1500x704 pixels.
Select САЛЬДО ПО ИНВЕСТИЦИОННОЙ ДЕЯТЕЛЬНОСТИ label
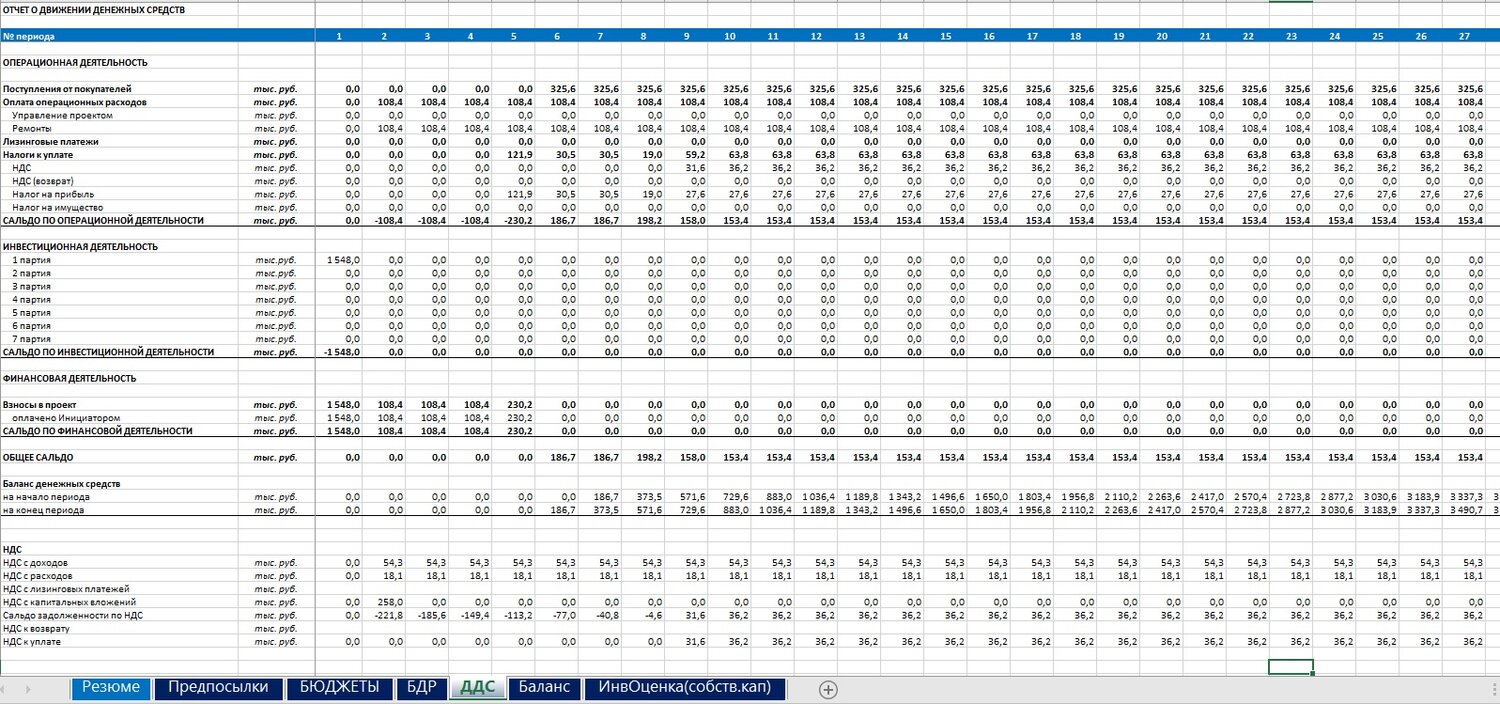[x=108, y=352]
